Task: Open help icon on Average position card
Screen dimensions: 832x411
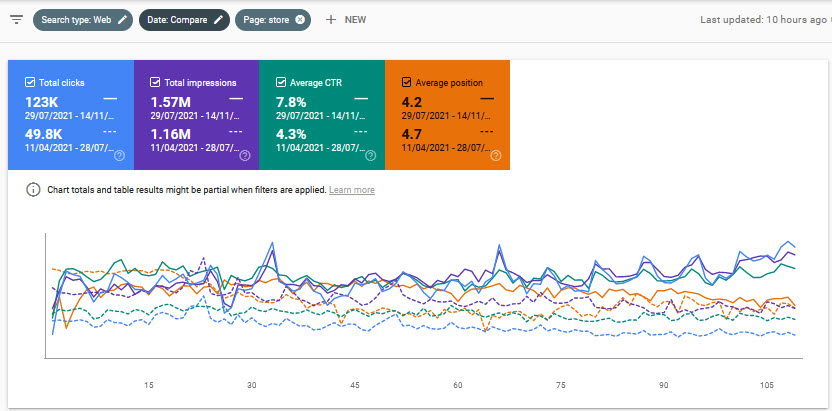Action: coord(495,155)
